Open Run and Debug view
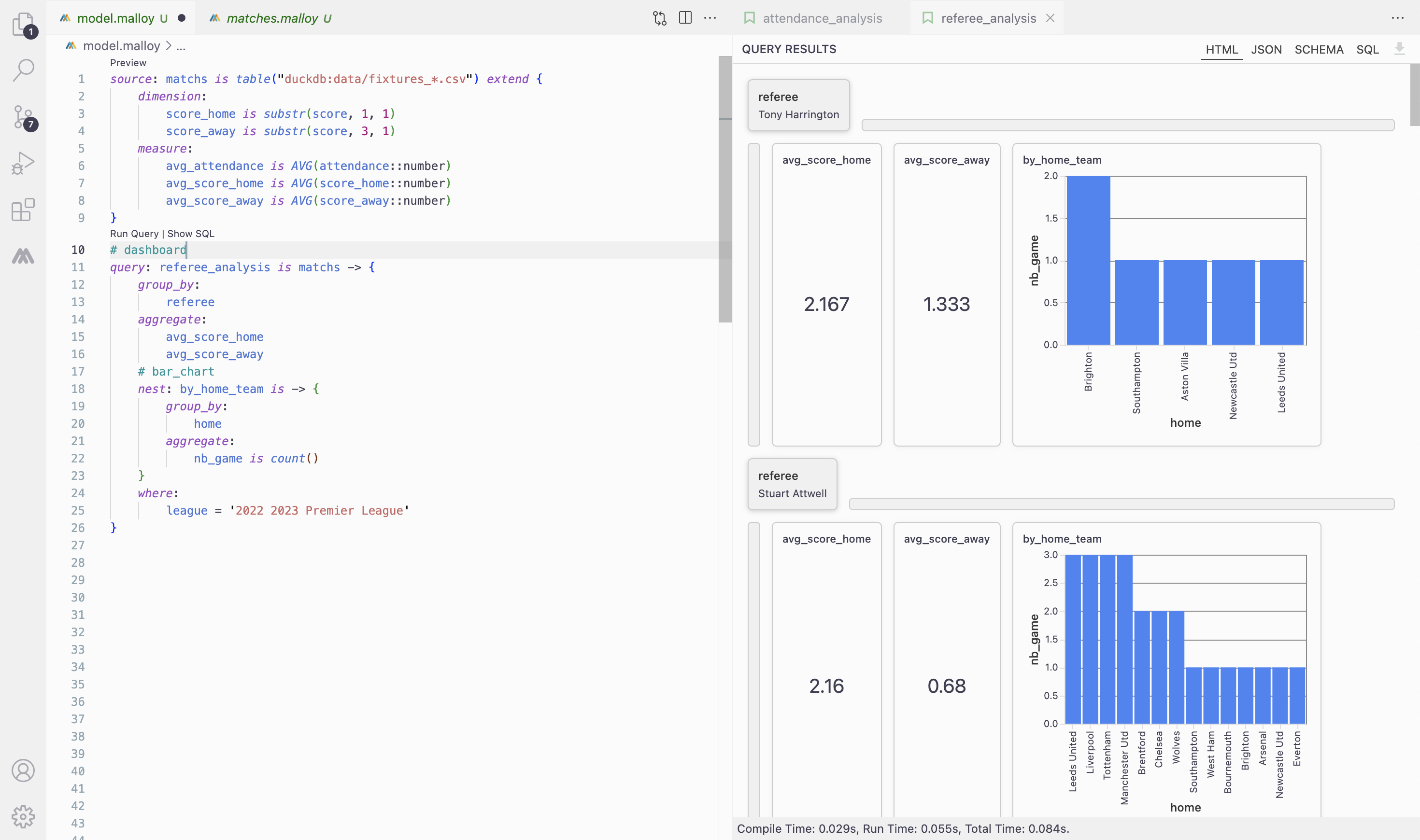Screen dimensions: 1420x840 point(23,164)
